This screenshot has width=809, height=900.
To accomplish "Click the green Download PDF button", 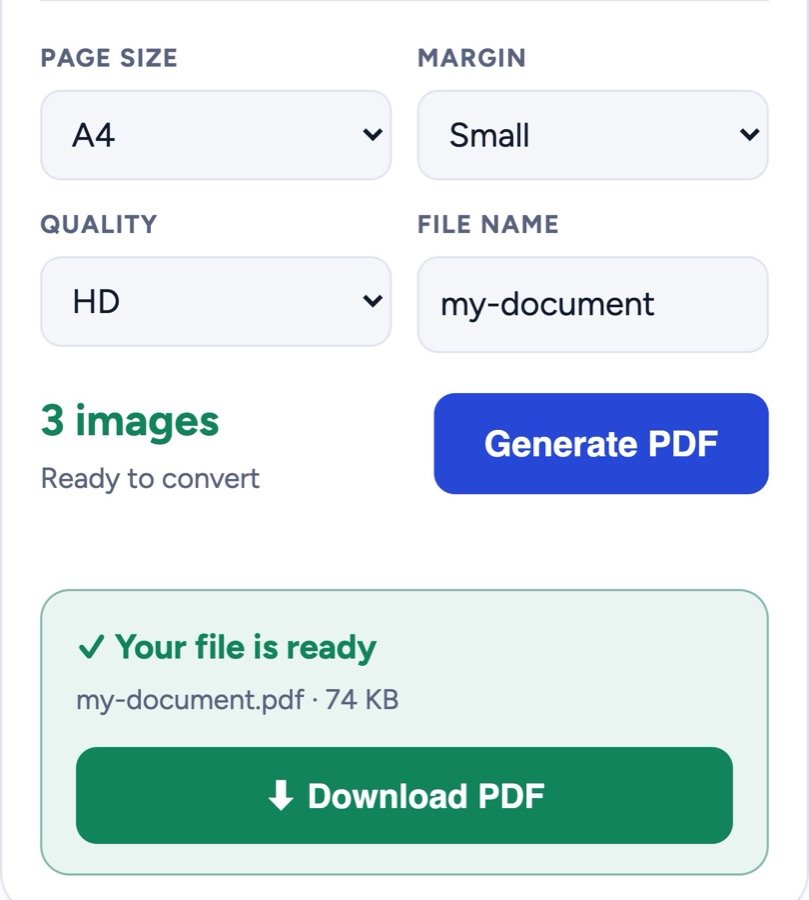I will (404, 796).
